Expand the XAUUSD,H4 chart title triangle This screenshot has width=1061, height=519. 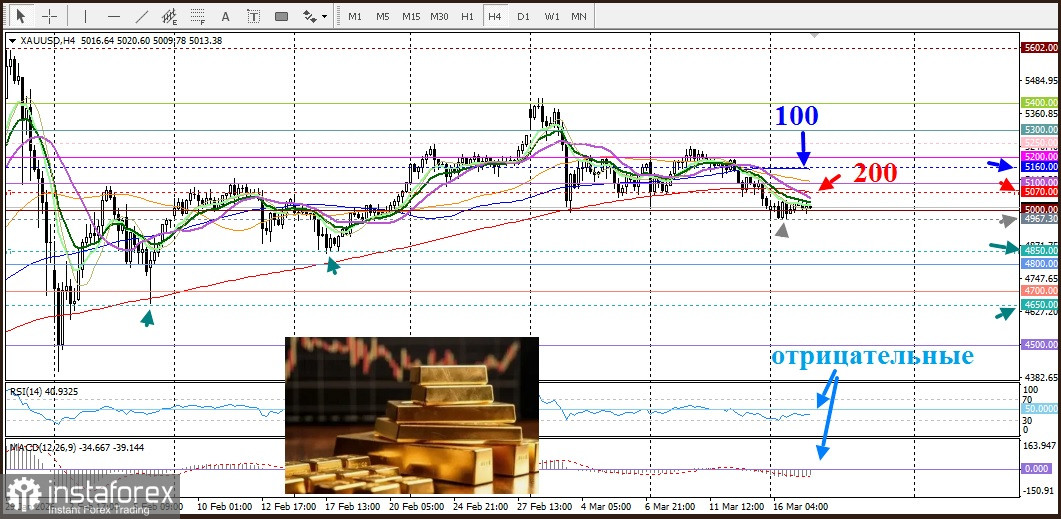pos(12,40)
